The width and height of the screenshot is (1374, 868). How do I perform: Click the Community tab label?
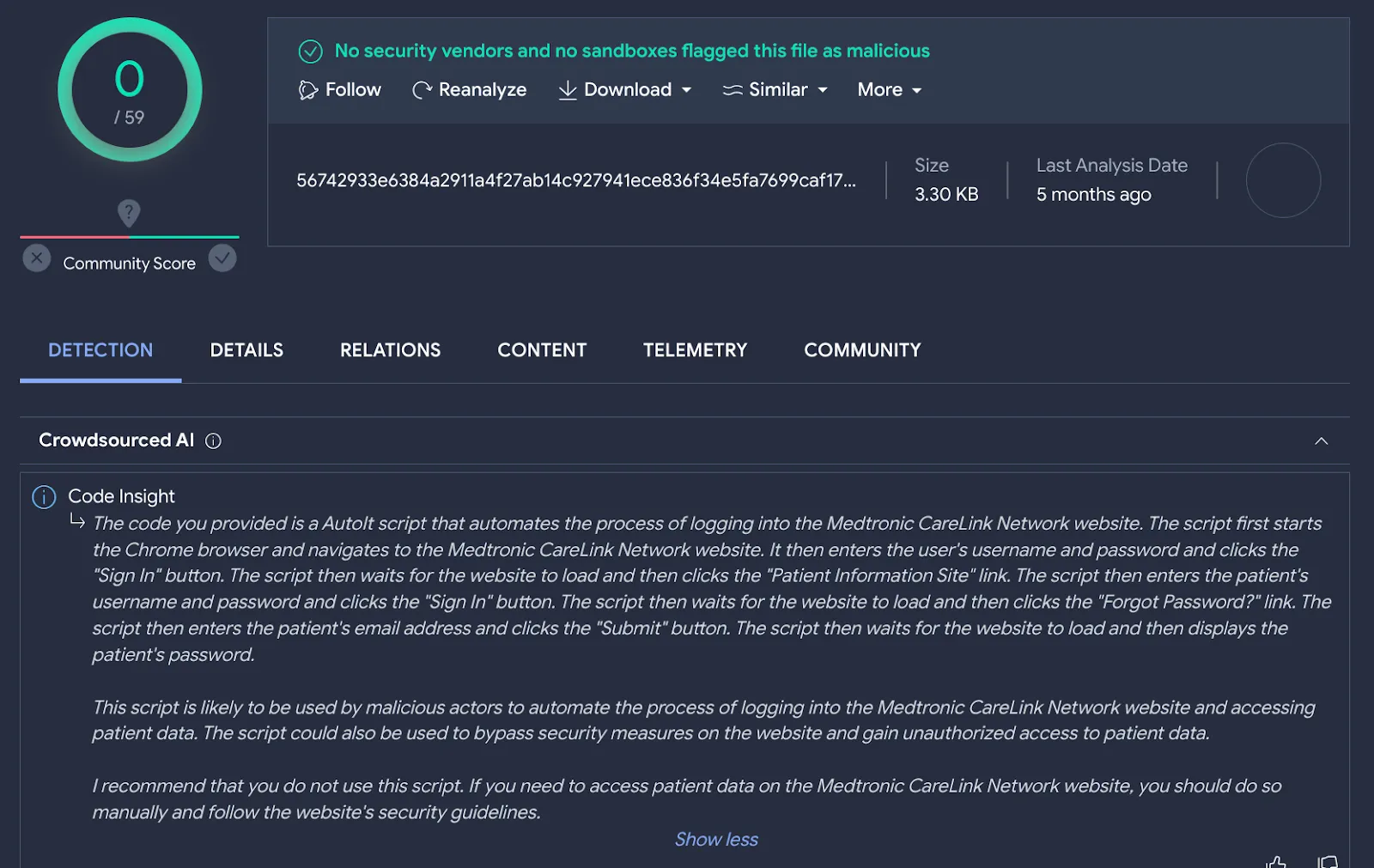pos(861,350)
